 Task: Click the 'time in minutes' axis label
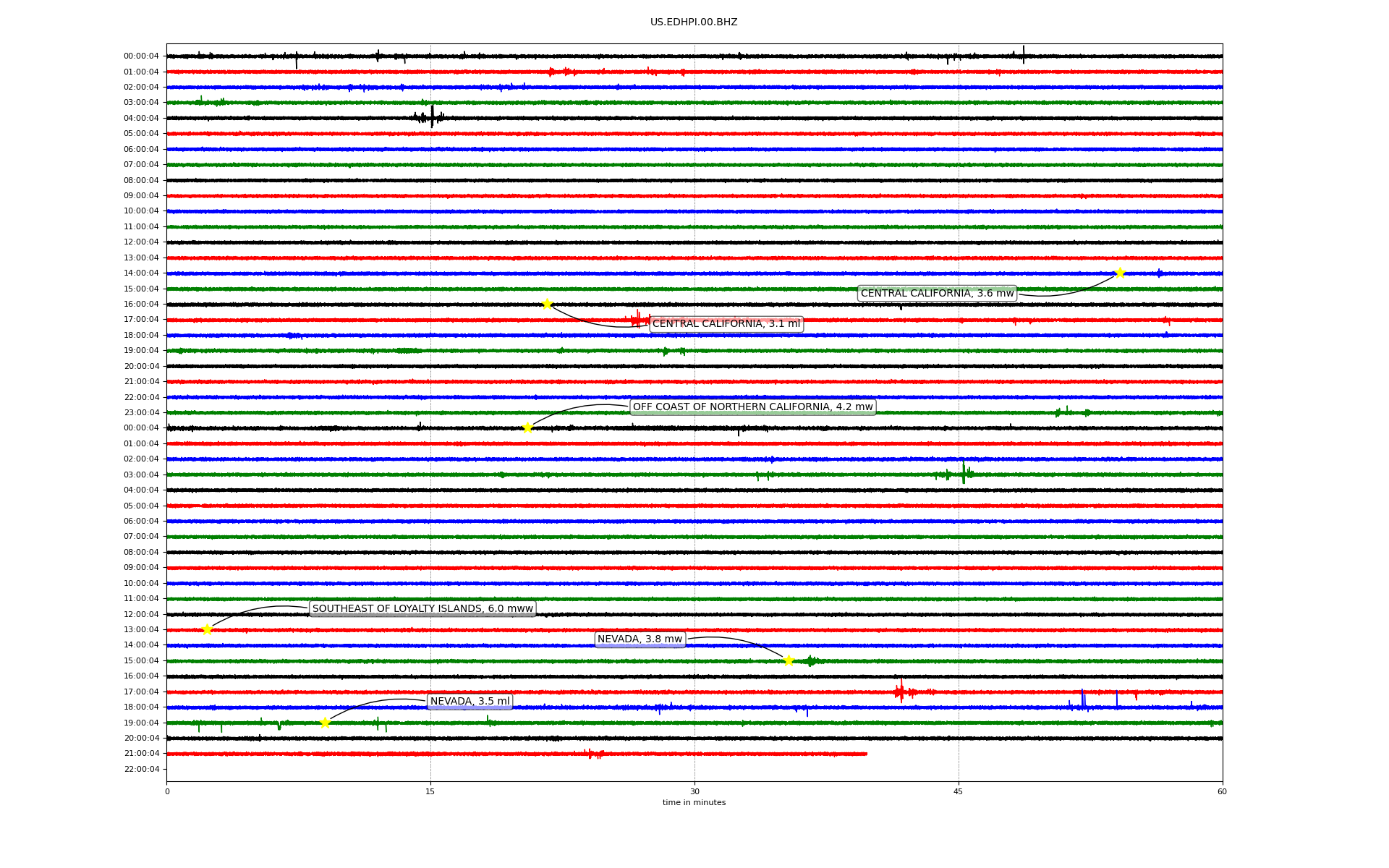(694, 803)
